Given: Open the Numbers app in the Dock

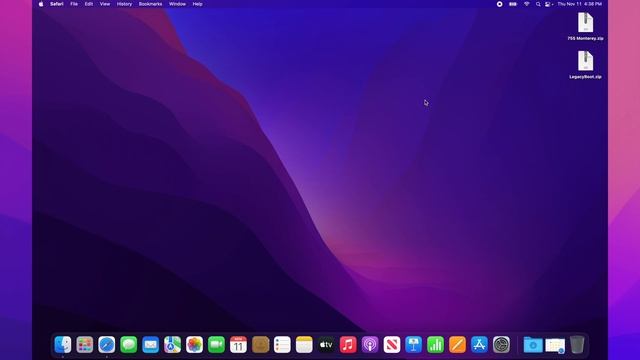Looking at the screenshot, I should coord(436,345).
